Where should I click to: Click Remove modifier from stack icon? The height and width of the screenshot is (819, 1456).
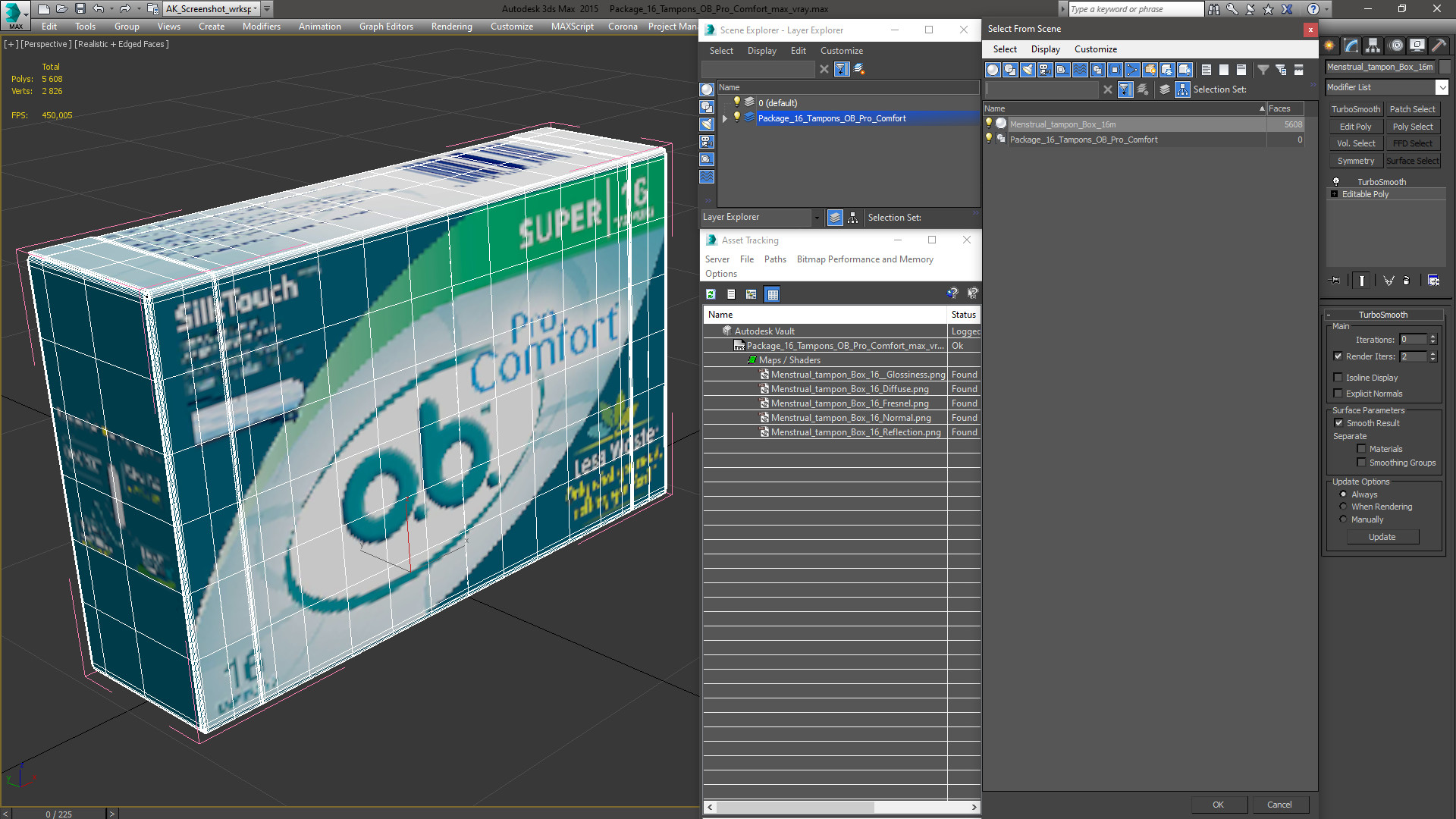[1407, 281]
